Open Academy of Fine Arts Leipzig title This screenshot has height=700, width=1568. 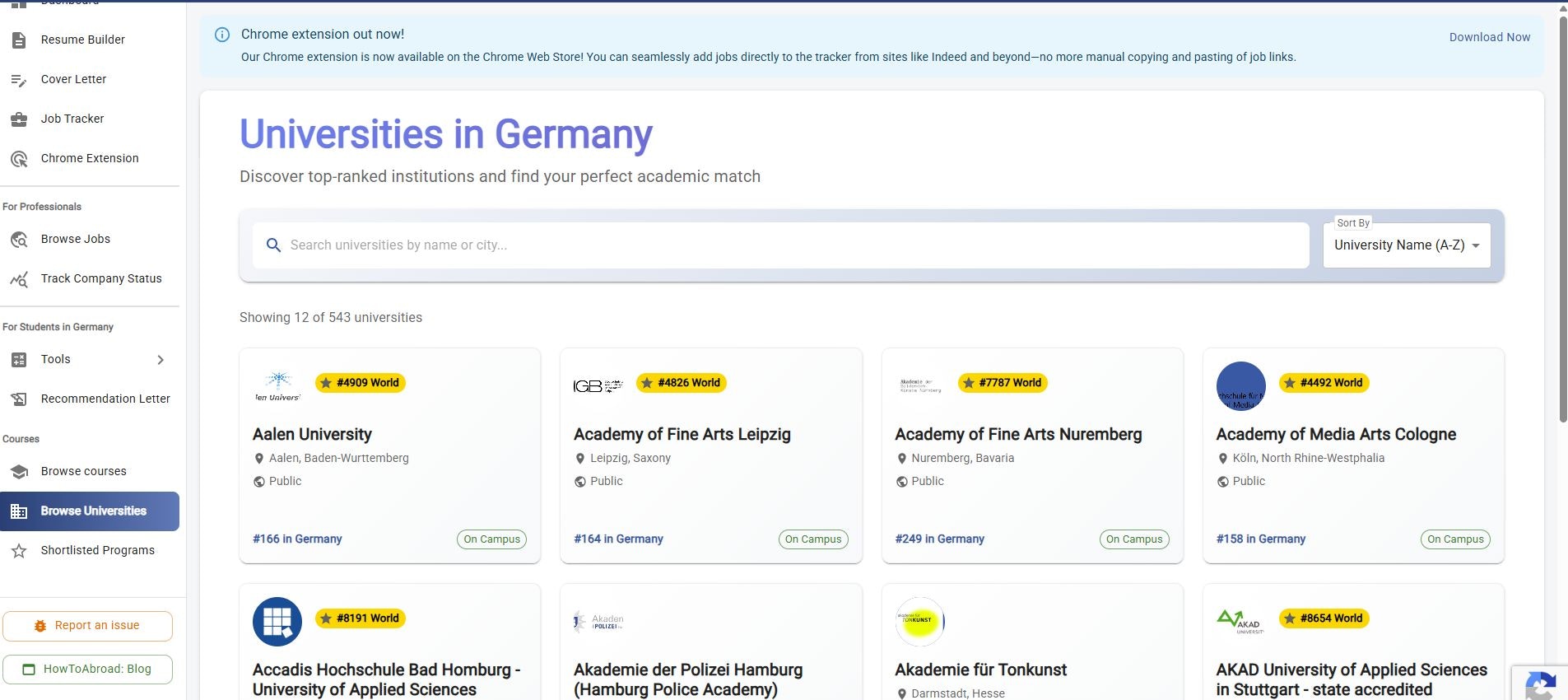point(682,434)
